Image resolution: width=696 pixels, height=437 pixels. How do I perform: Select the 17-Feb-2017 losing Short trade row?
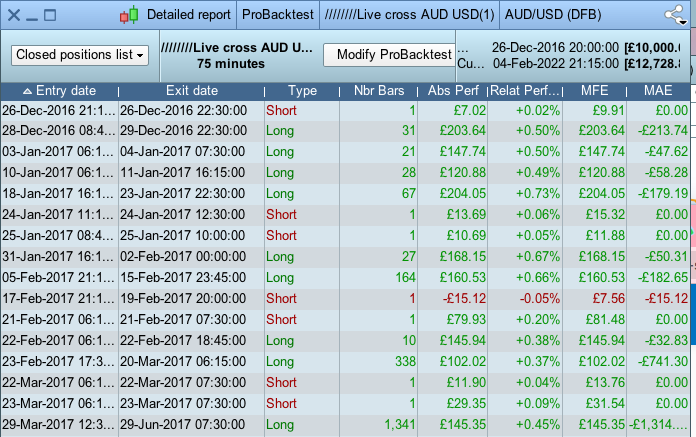300,298
